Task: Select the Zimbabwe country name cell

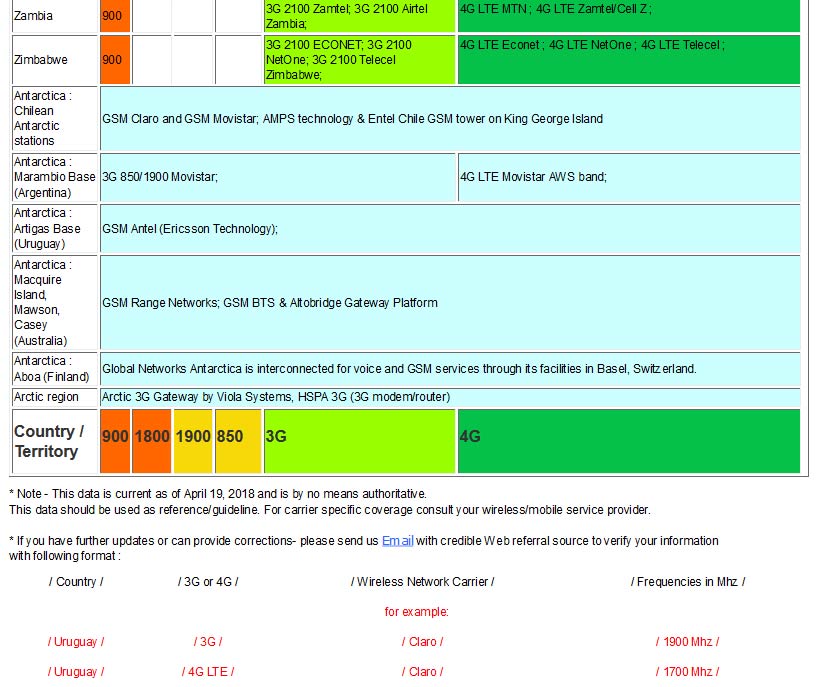Action: (x=55, y=60)
